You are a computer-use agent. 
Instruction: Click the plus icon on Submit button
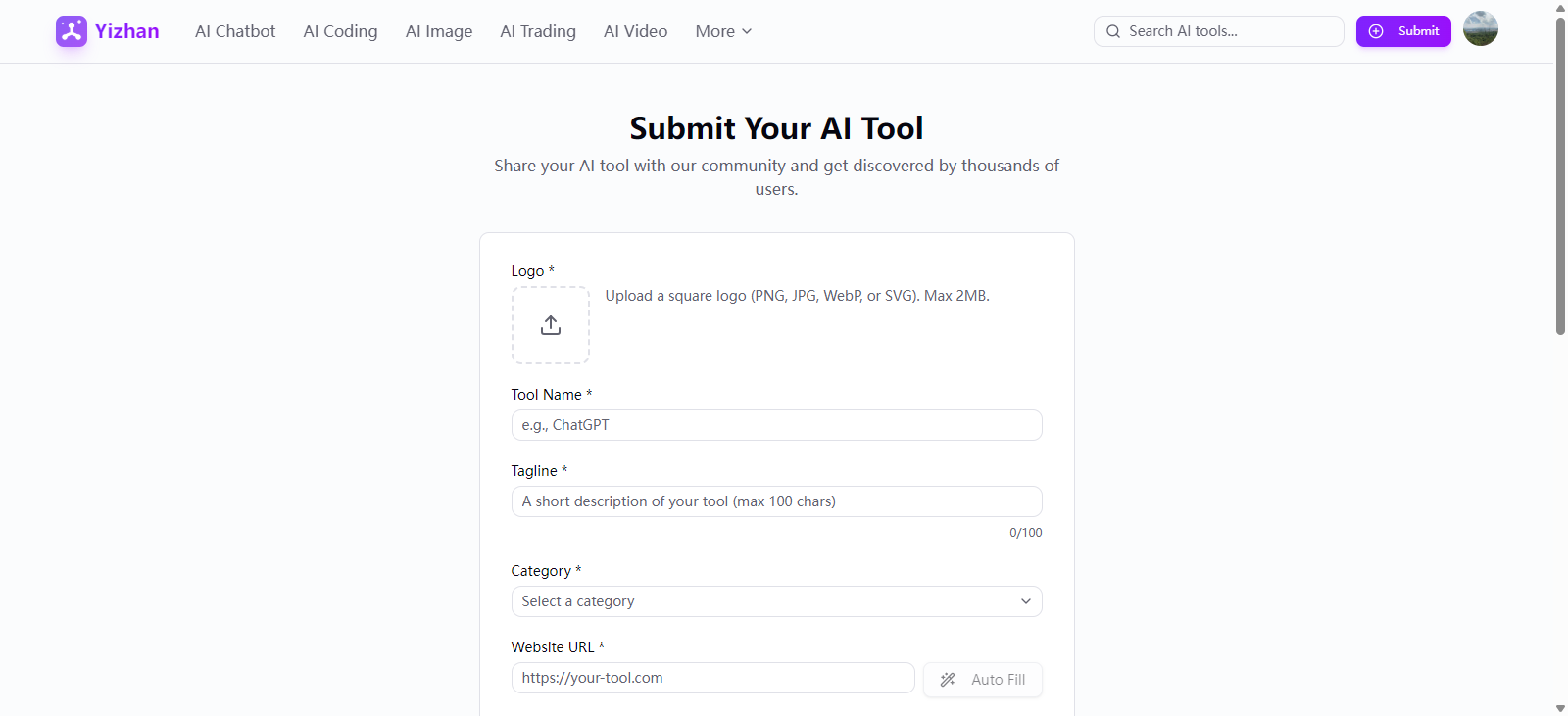coord(1376,31)
